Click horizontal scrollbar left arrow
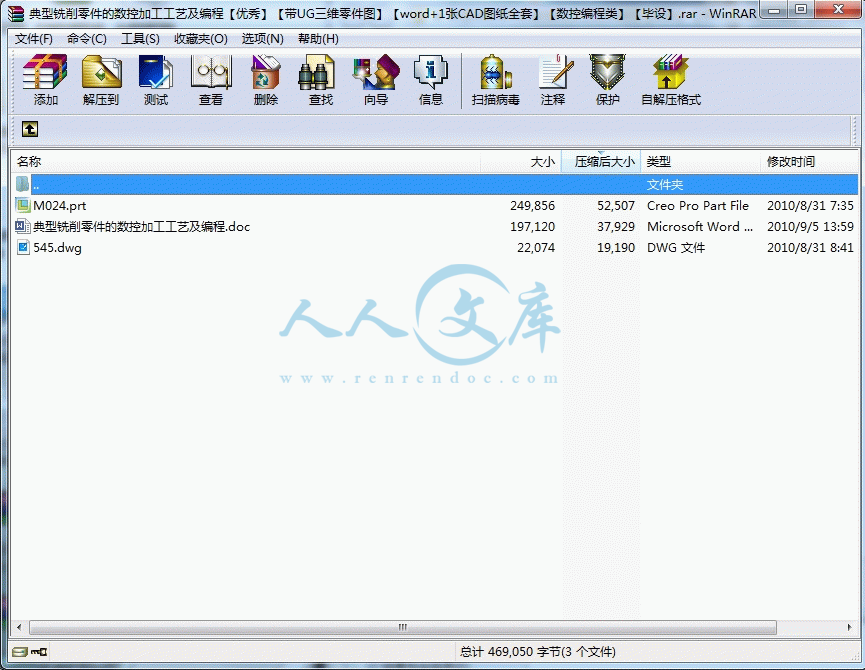Viewport: 865px width, 670px height. click(x=19, y=627)
